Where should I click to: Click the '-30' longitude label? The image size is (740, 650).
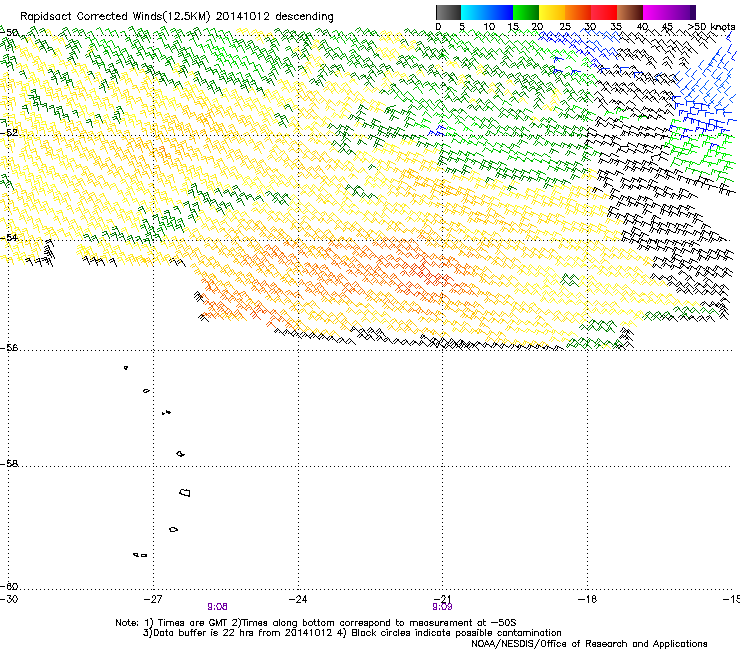(x=9, y=599)
